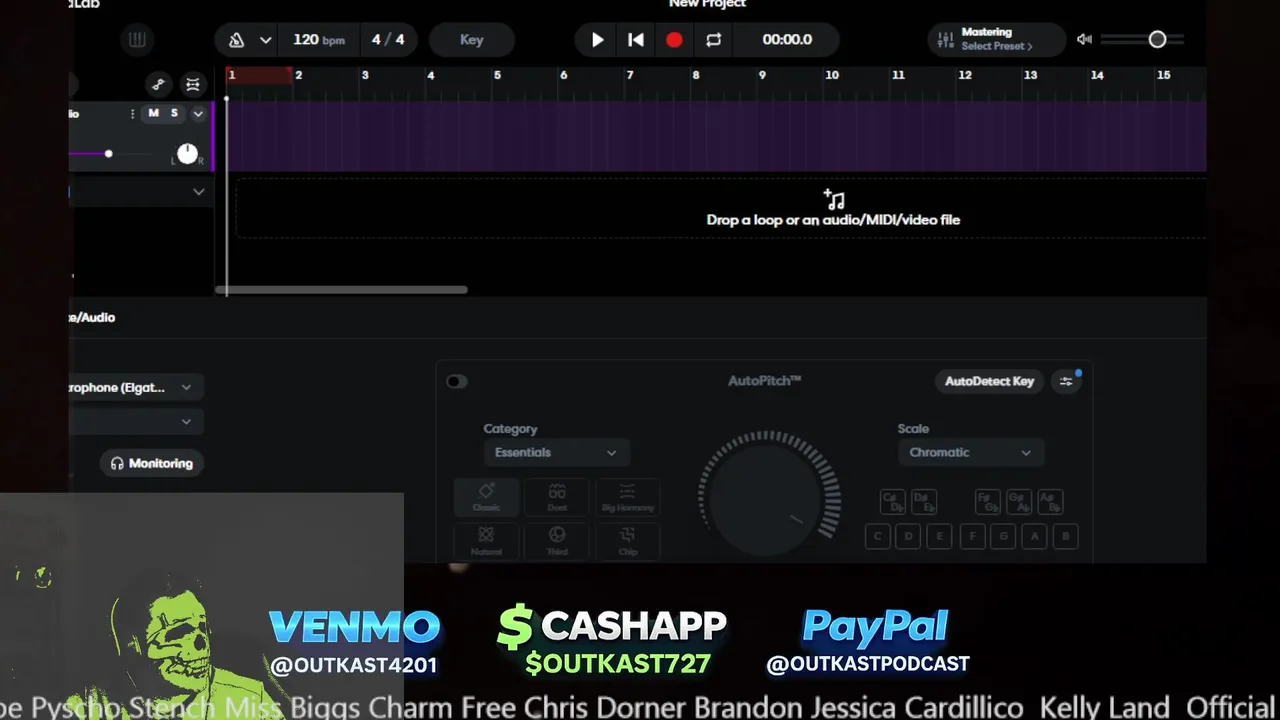Click the red loop region at bar 1
This screenshot has height=720, width=1280.
(x=260, y=75)
